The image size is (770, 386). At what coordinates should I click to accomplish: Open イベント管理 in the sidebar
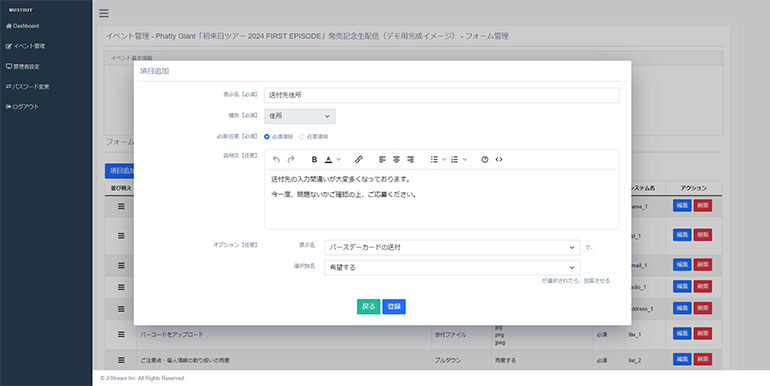pyautogui.click(x=25, y=46)
